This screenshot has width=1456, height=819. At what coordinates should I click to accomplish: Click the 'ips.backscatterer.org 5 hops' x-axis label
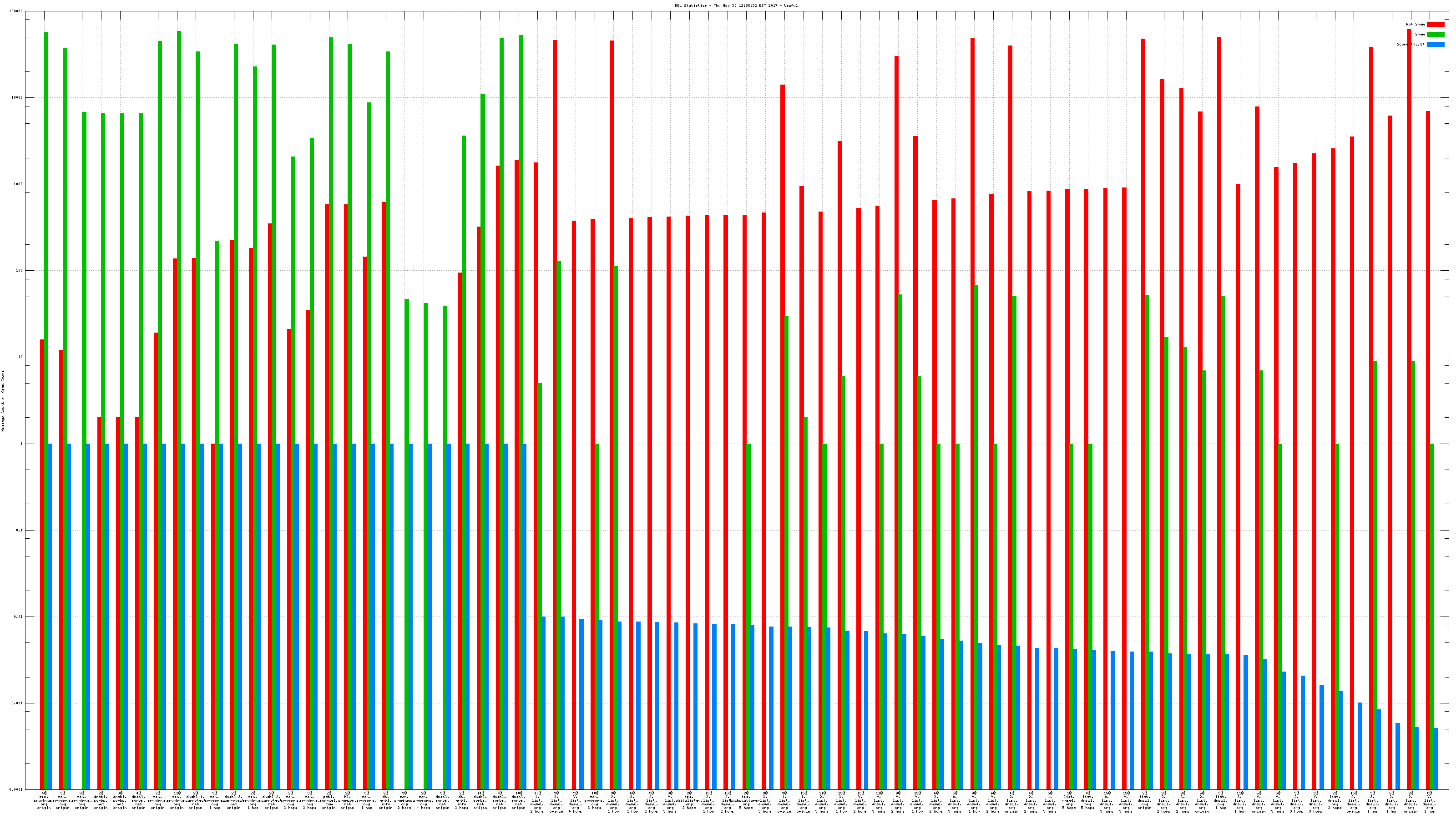pyautogui.click(x=746, y=800)
